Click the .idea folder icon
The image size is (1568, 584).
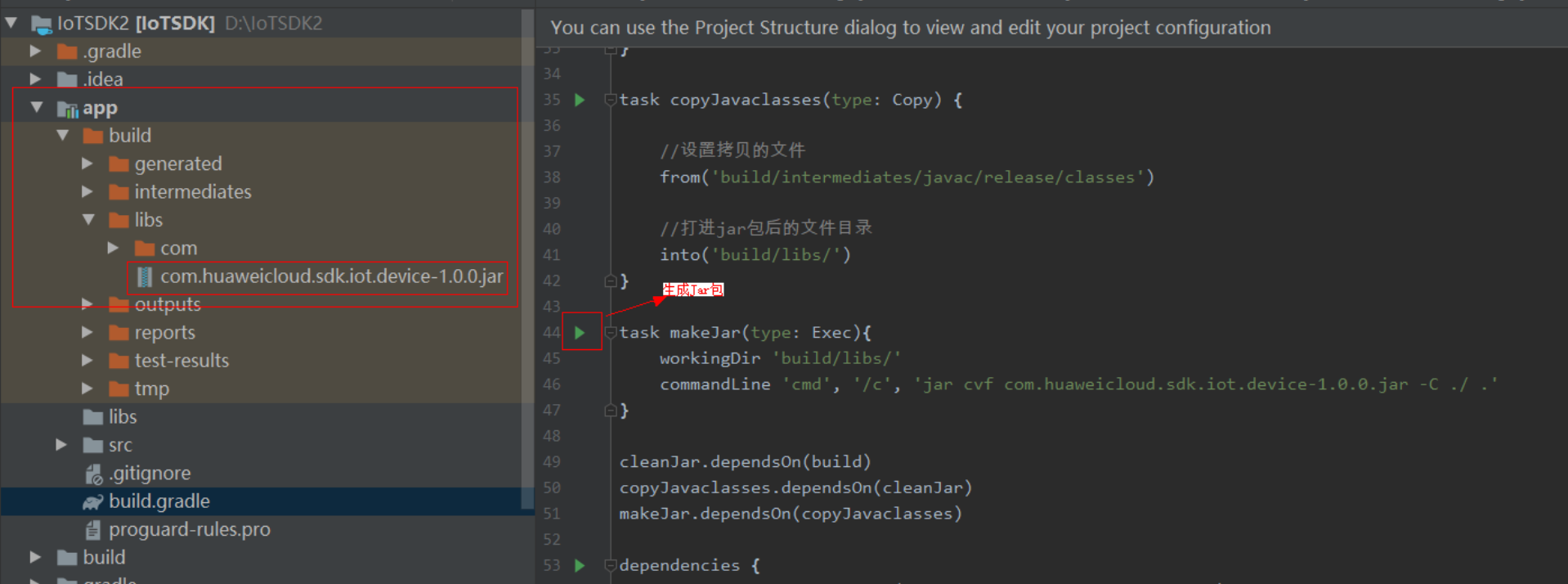coord(67,79)
